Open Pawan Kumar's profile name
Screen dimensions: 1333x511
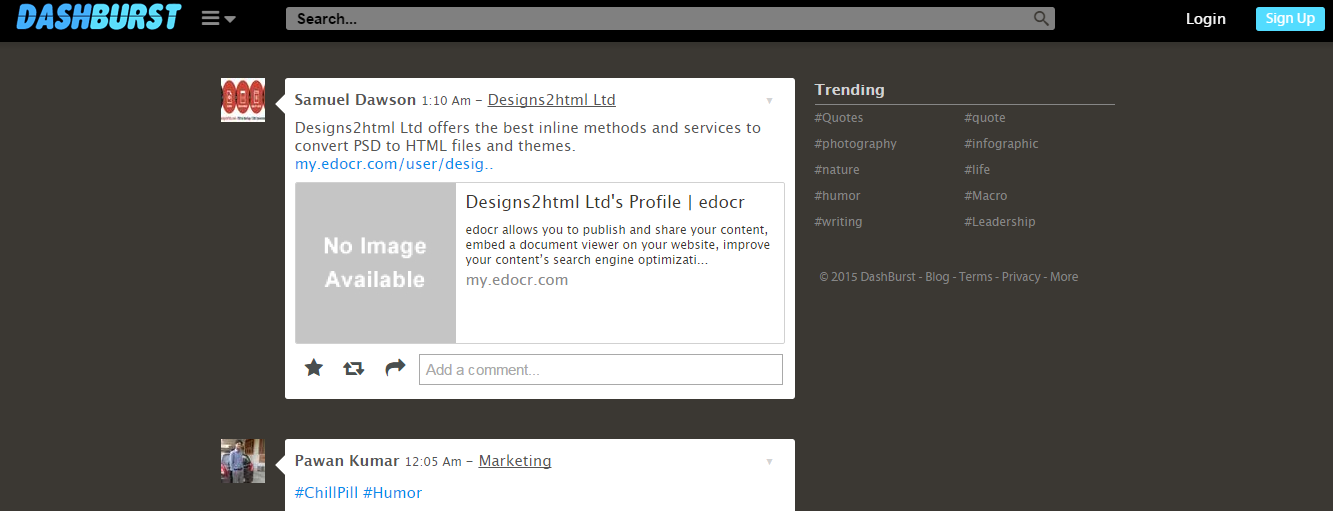[347, 461]
